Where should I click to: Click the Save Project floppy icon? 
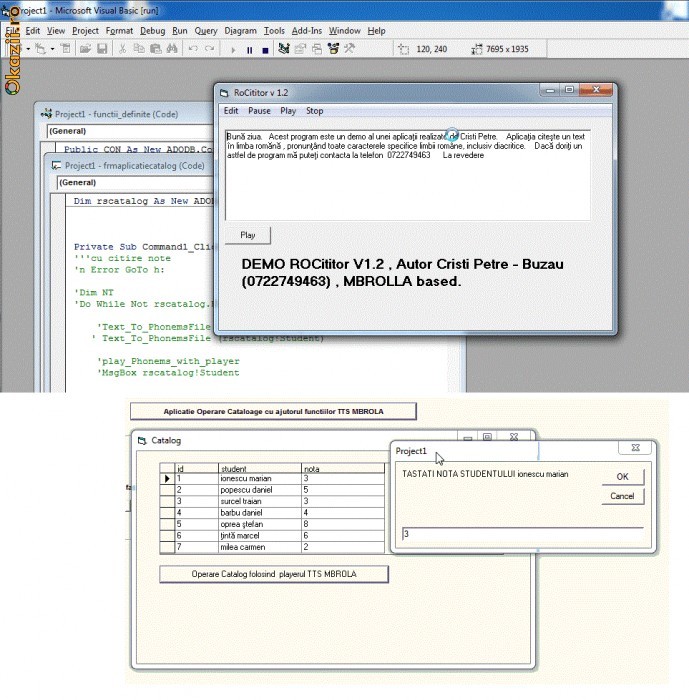pos(102,48)
